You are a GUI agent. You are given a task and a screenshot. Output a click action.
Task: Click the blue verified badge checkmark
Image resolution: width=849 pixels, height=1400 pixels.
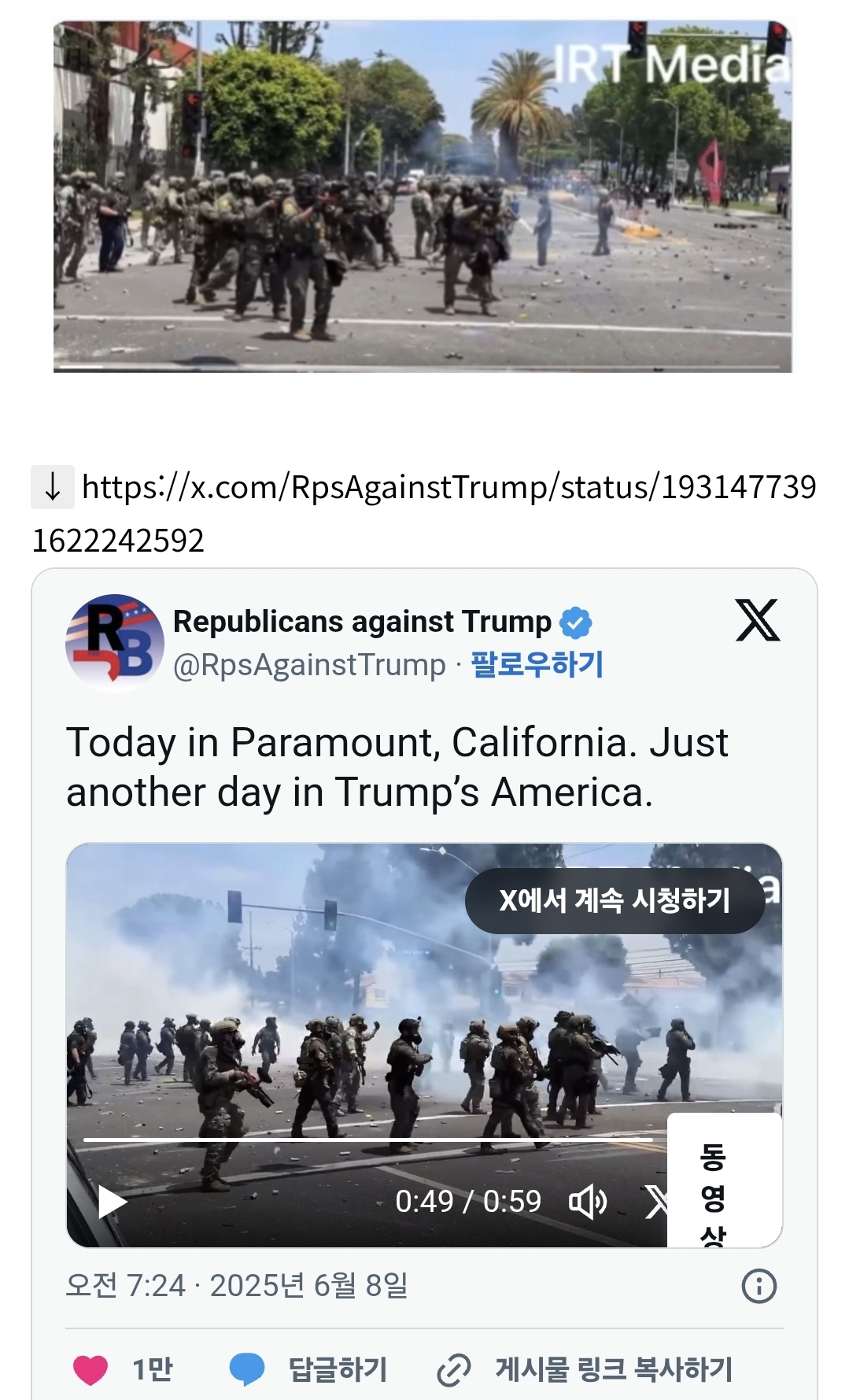point(575,622)
